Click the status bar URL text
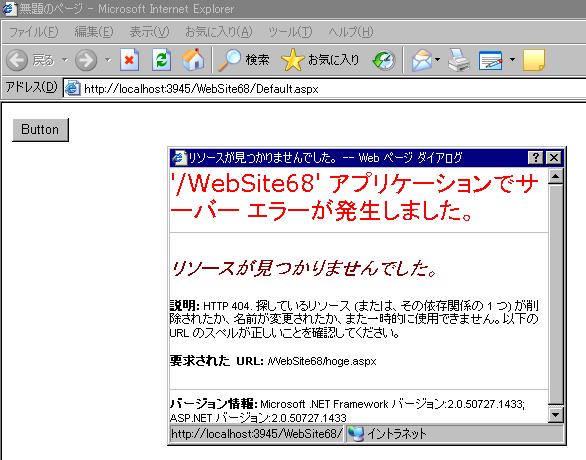586x460 pixels. tap(256, 433)
